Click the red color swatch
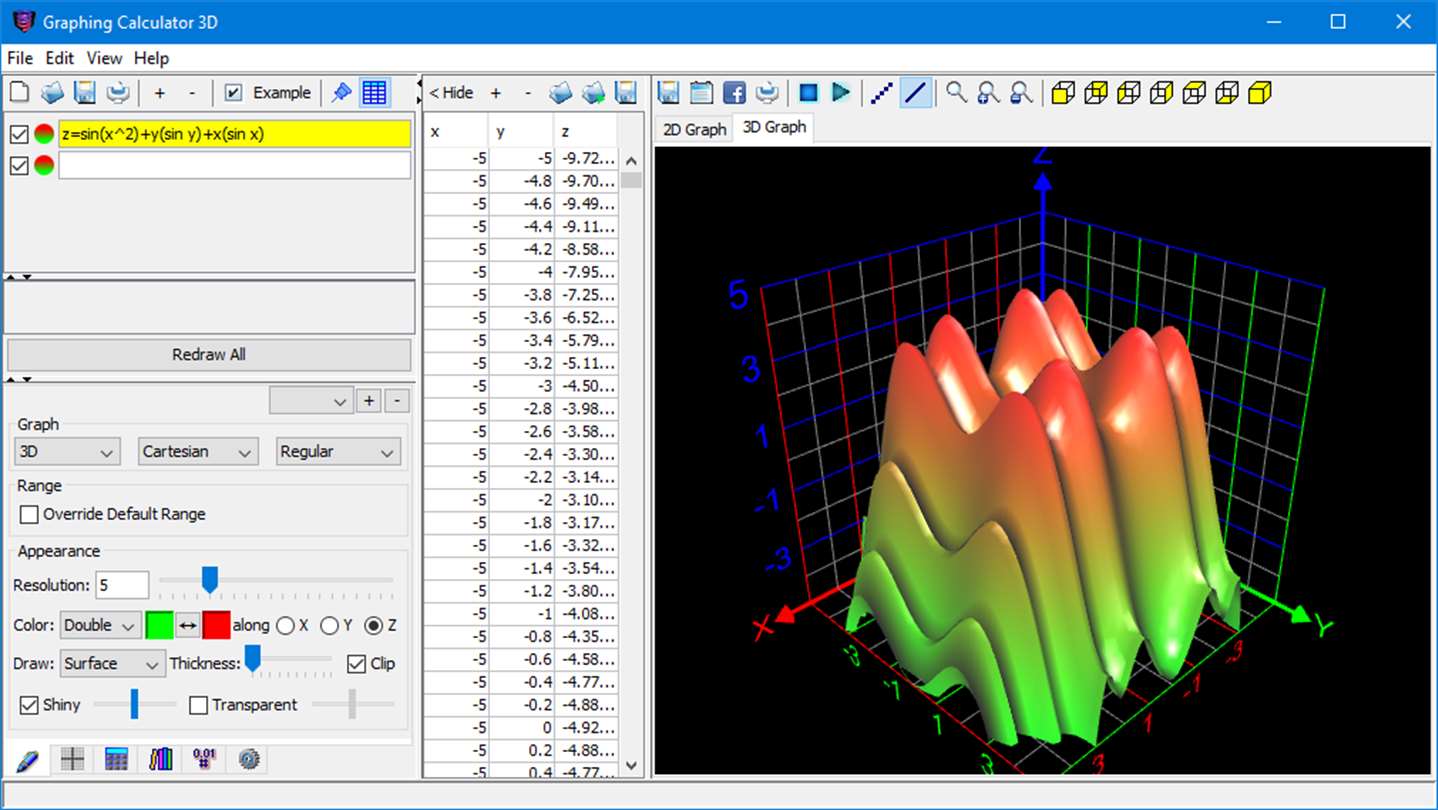This screenshot has height=810, width=1438. (x=216, y=626)
